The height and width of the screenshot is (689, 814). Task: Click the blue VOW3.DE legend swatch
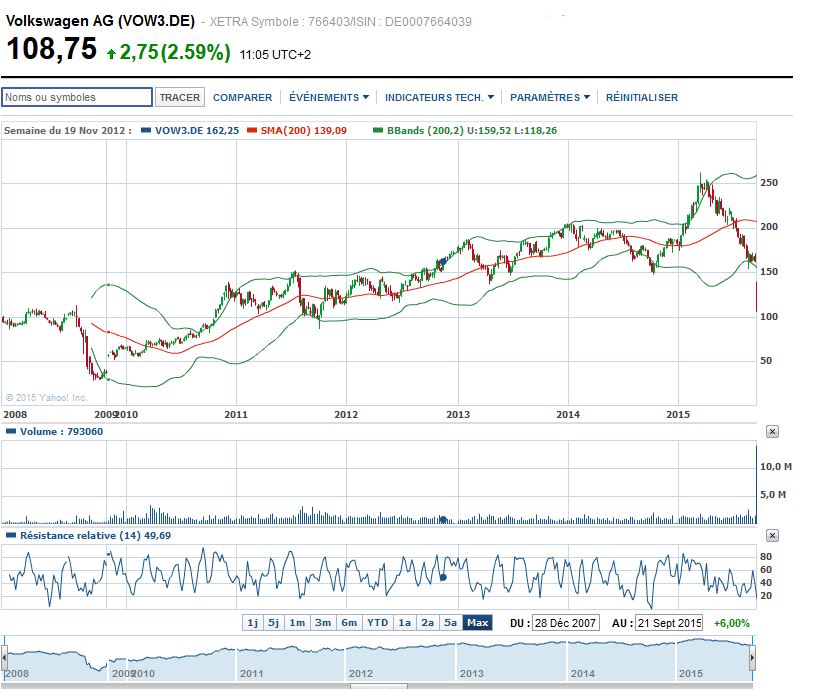coord(146,130)
